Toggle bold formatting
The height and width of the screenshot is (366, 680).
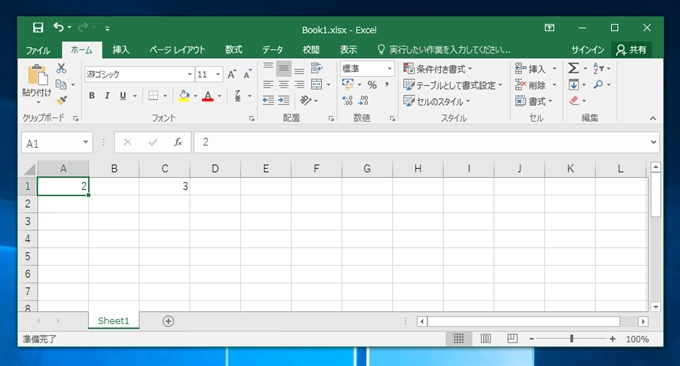(x=92, y=95)
